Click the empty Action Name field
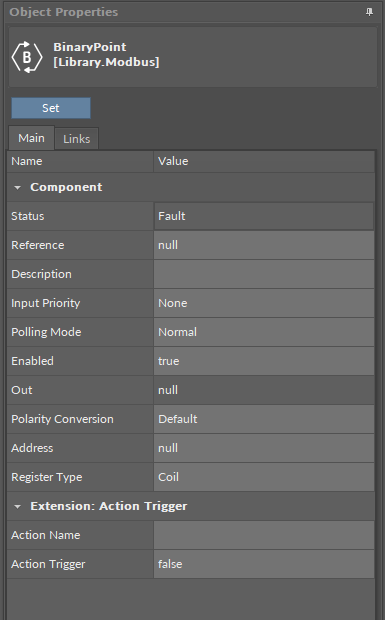The height and width of the screenshot is (620, 385). [x=264, y=535]
